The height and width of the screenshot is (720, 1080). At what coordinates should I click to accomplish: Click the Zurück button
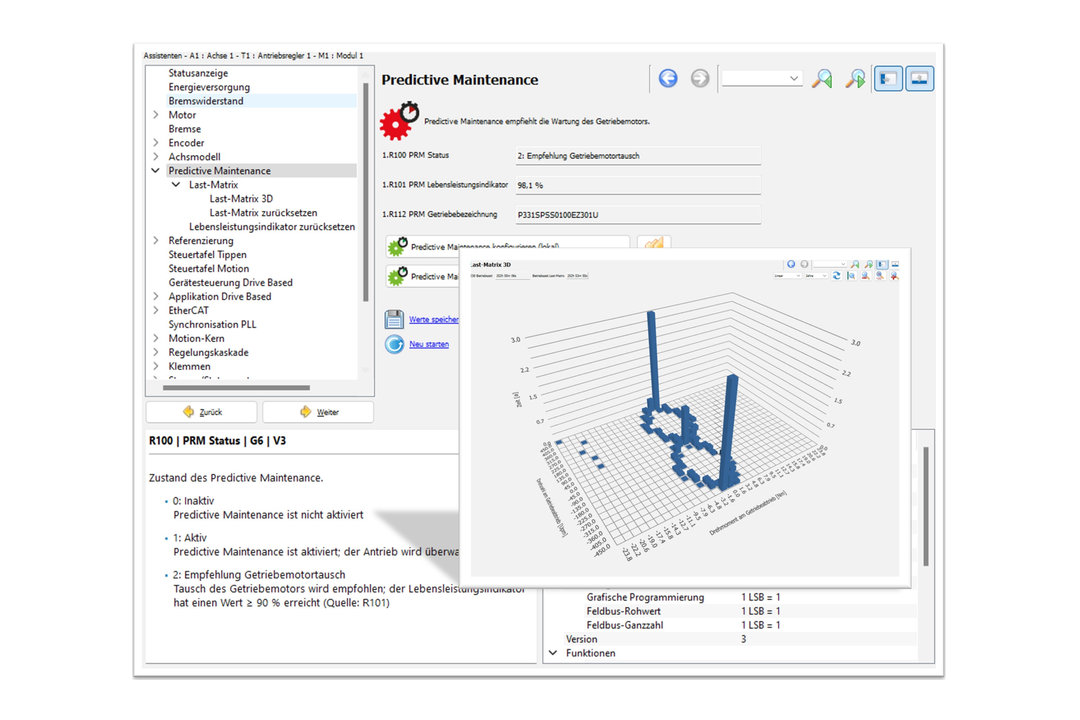point(202,412)
